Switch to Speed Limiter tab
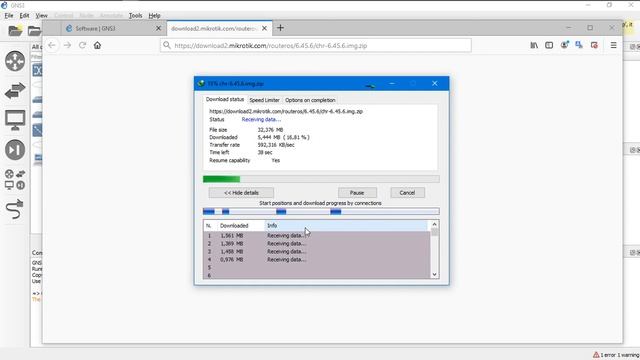 [264, 100]
